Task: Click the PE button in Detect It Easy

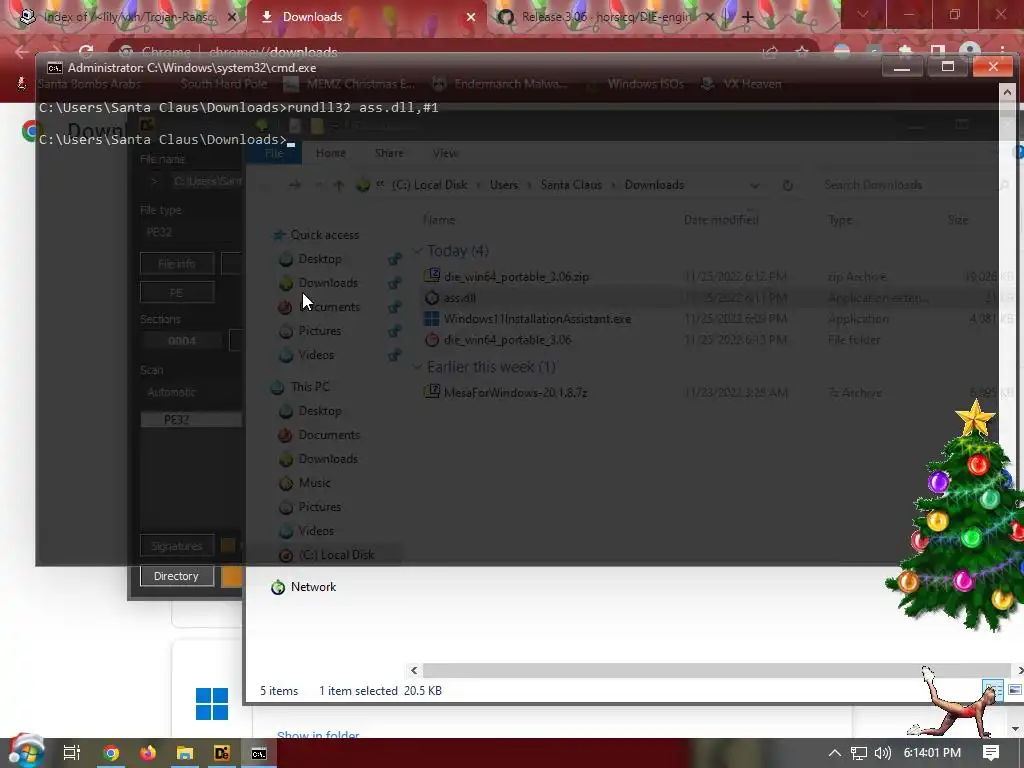Action: pos(176,293)
